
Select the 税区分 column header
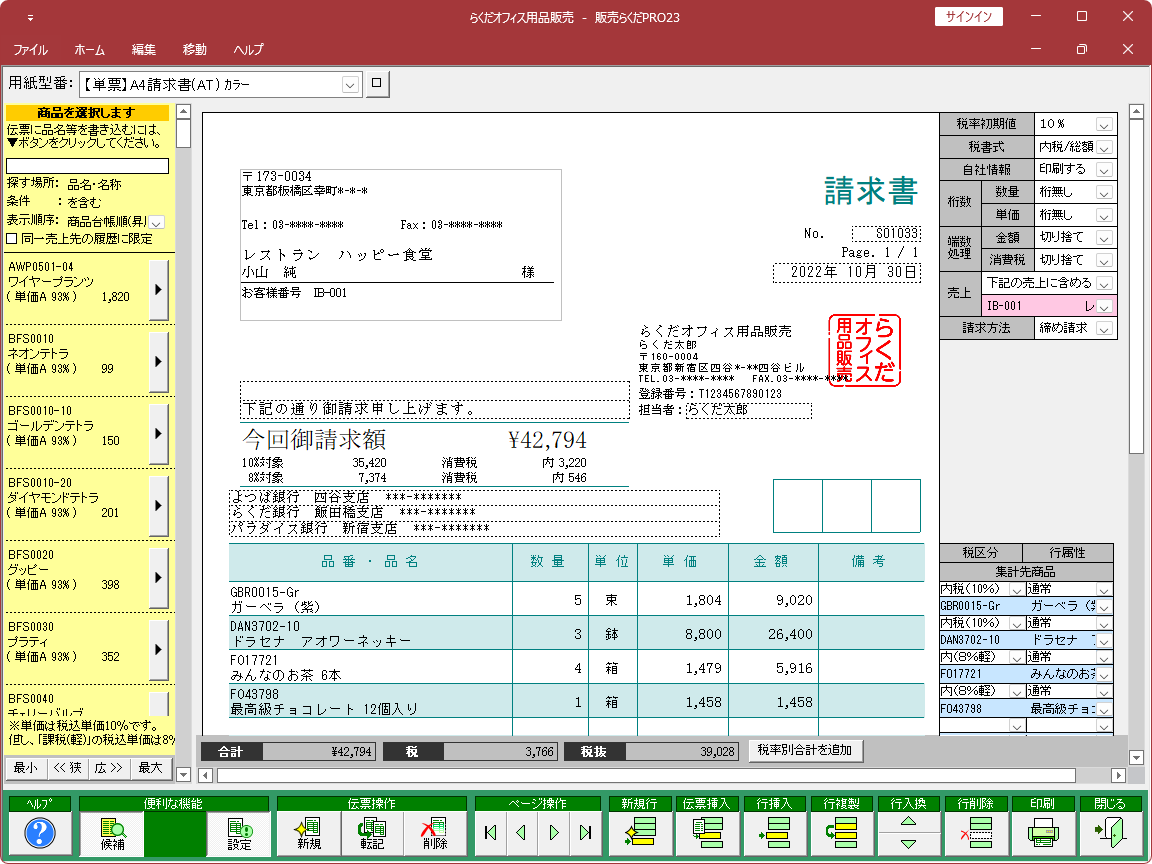pos(980,552)
